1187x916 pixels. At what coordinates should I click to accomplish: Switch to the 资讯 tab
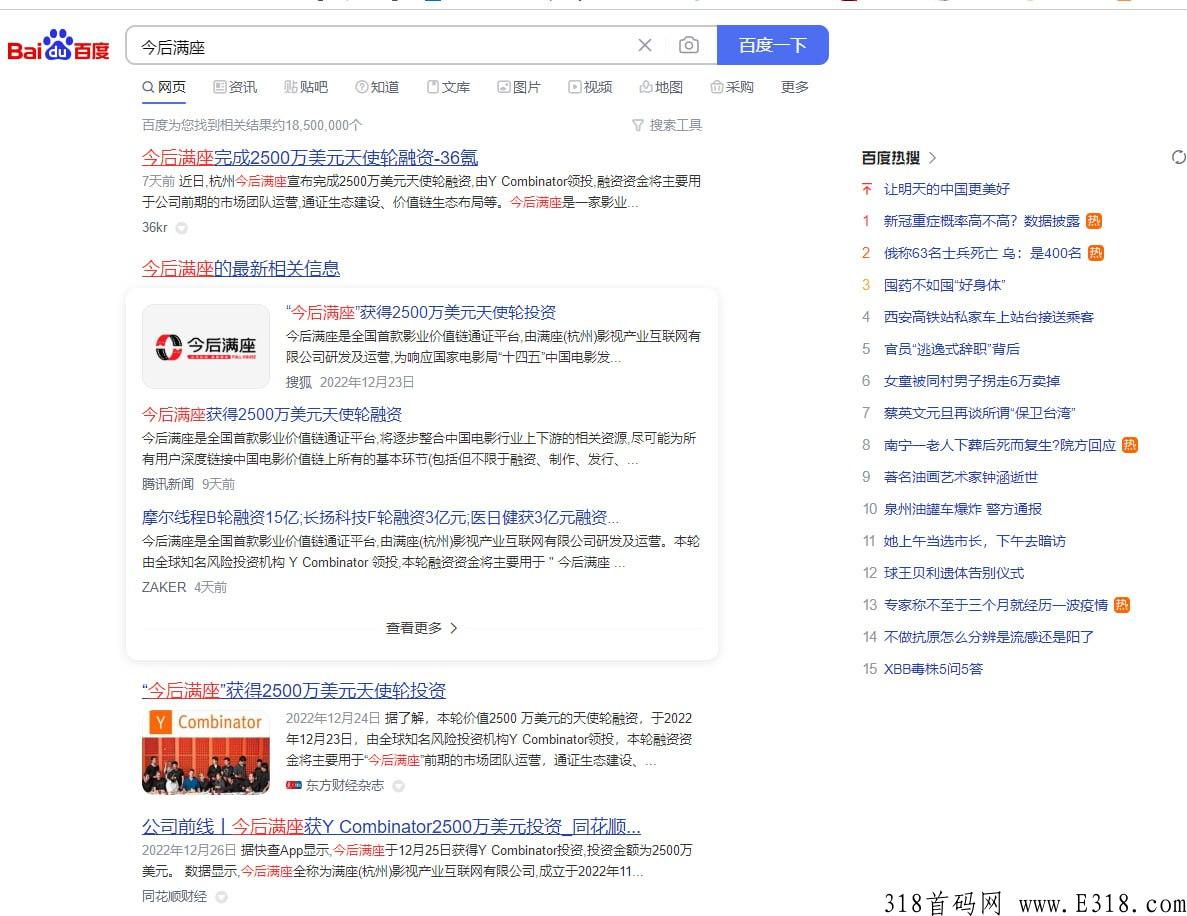tap(235, 87)
